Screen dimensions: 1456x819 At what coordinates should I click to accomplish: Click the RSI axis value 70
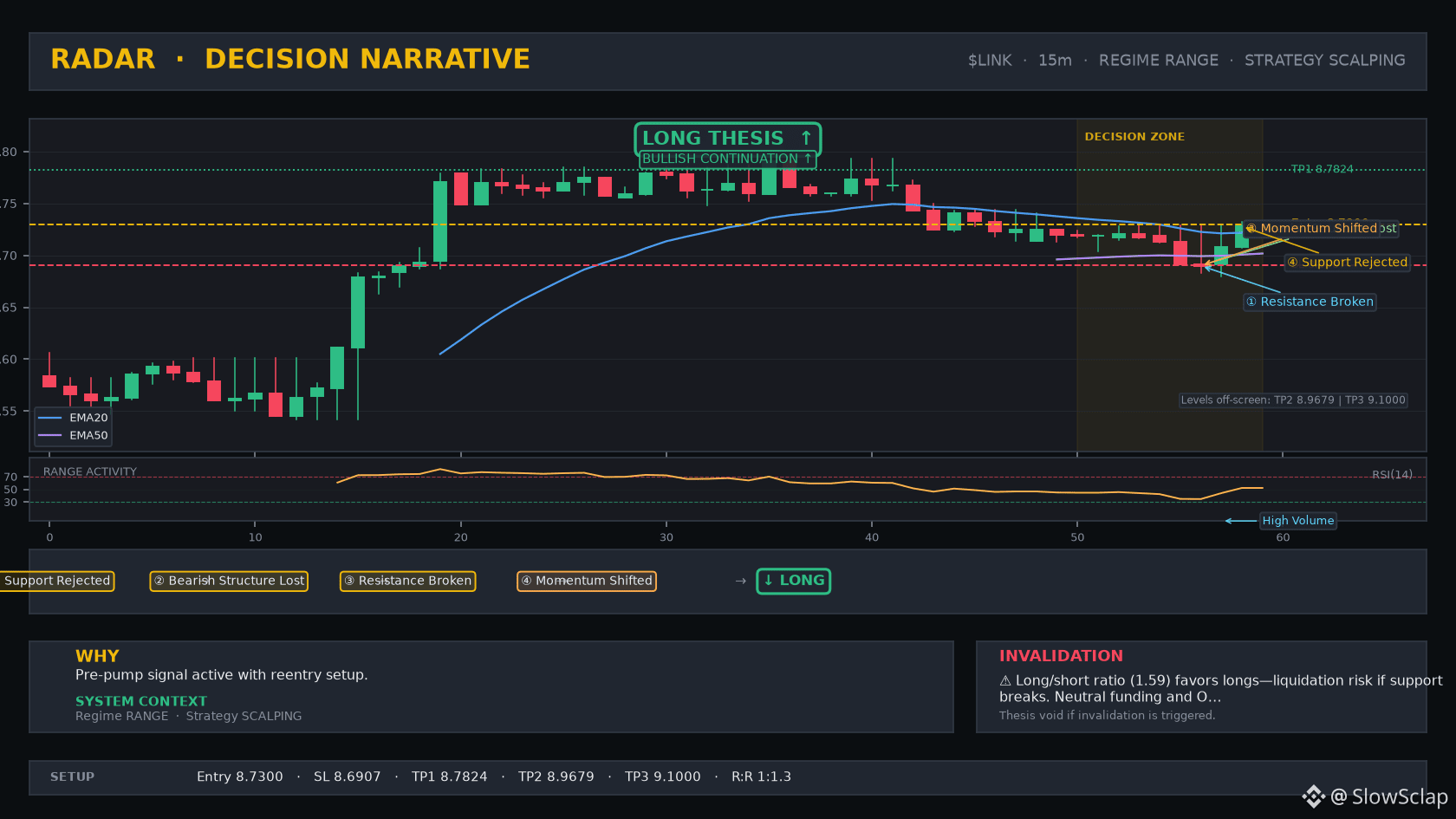[x=10, y=477]
